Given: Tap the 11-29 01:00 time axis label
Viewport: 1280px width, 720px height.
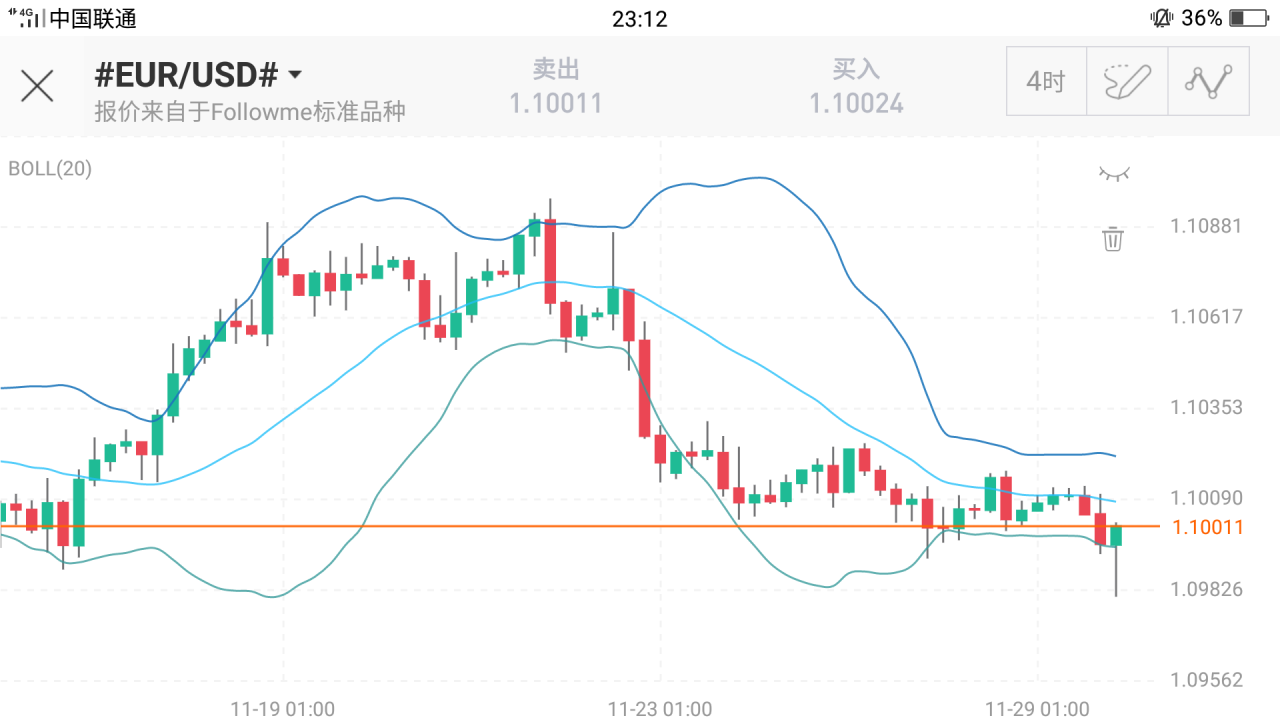Looking at the screenshot, I should 1037,709.
